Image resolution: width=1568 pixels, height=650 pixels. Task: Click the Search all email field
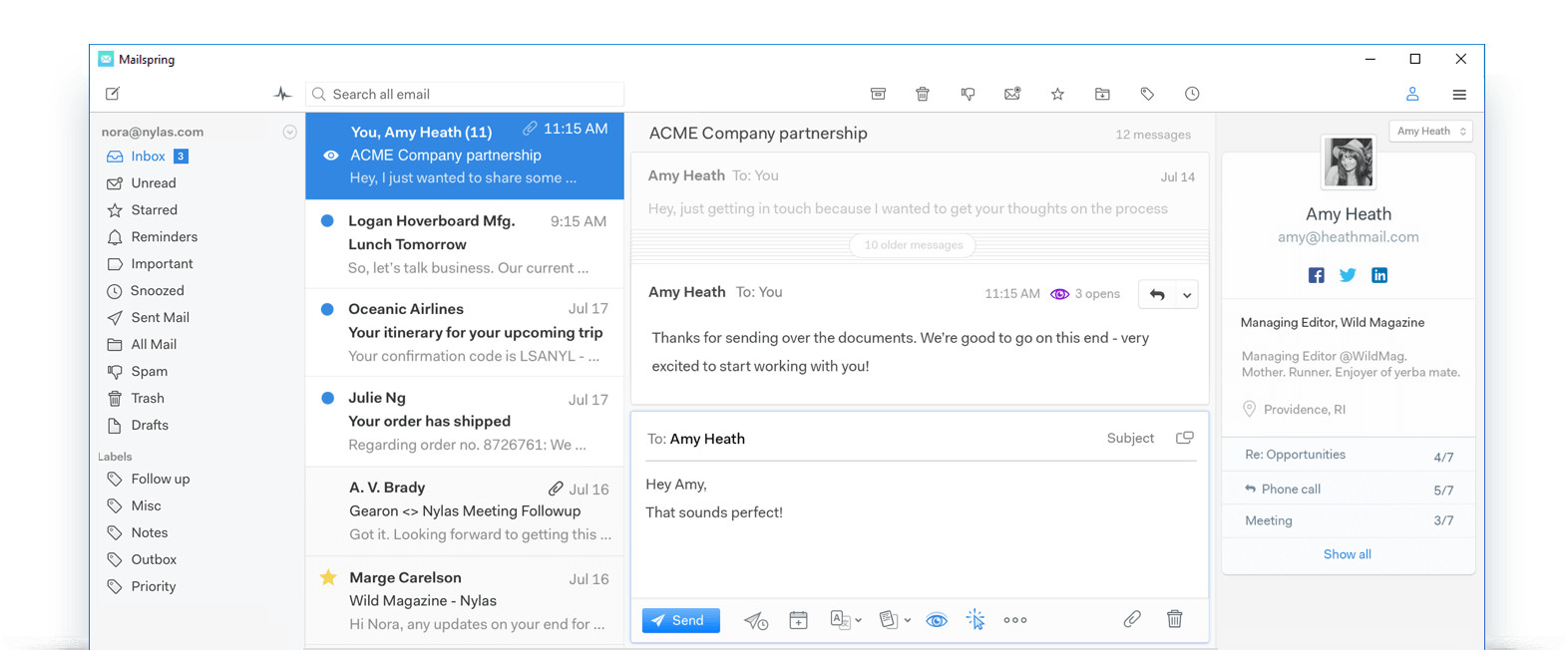(469, 94)
